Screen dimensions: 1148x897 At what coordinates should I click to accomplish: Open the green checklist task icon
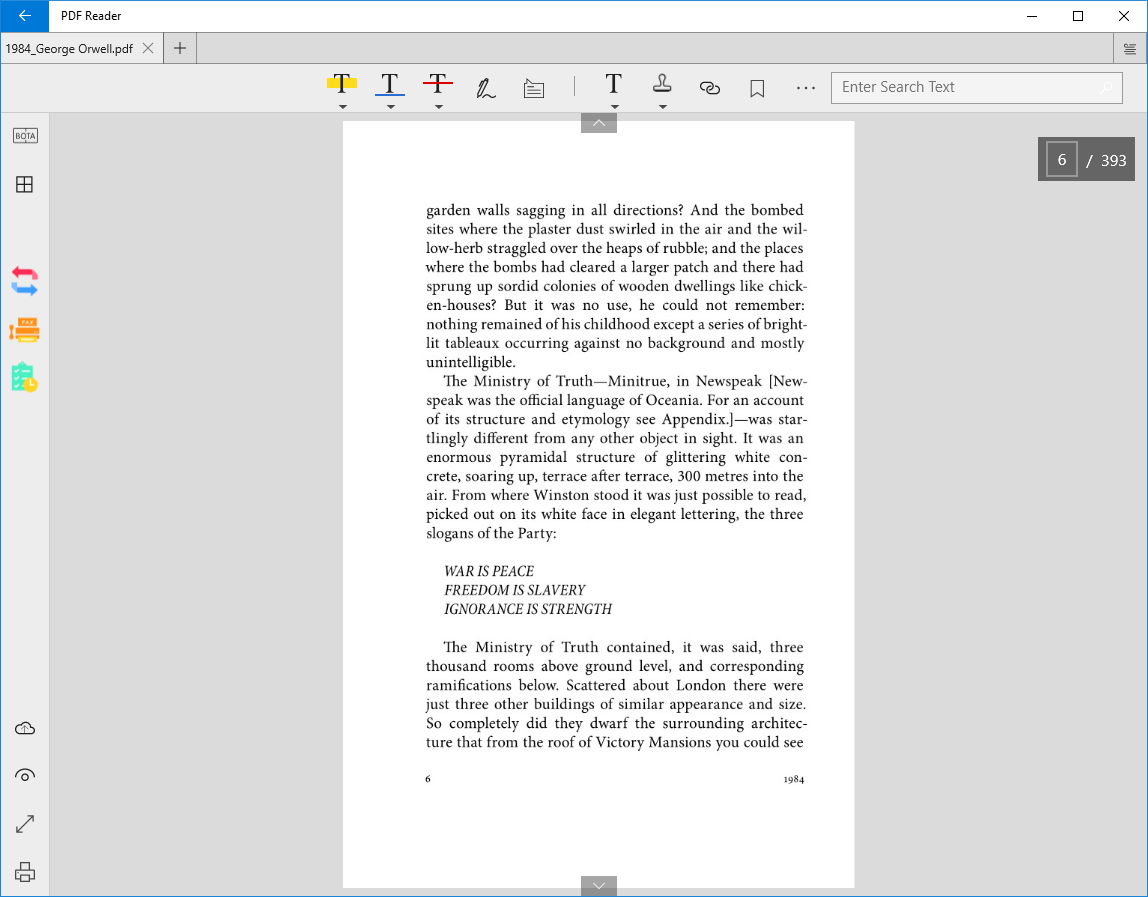[24, 377]
